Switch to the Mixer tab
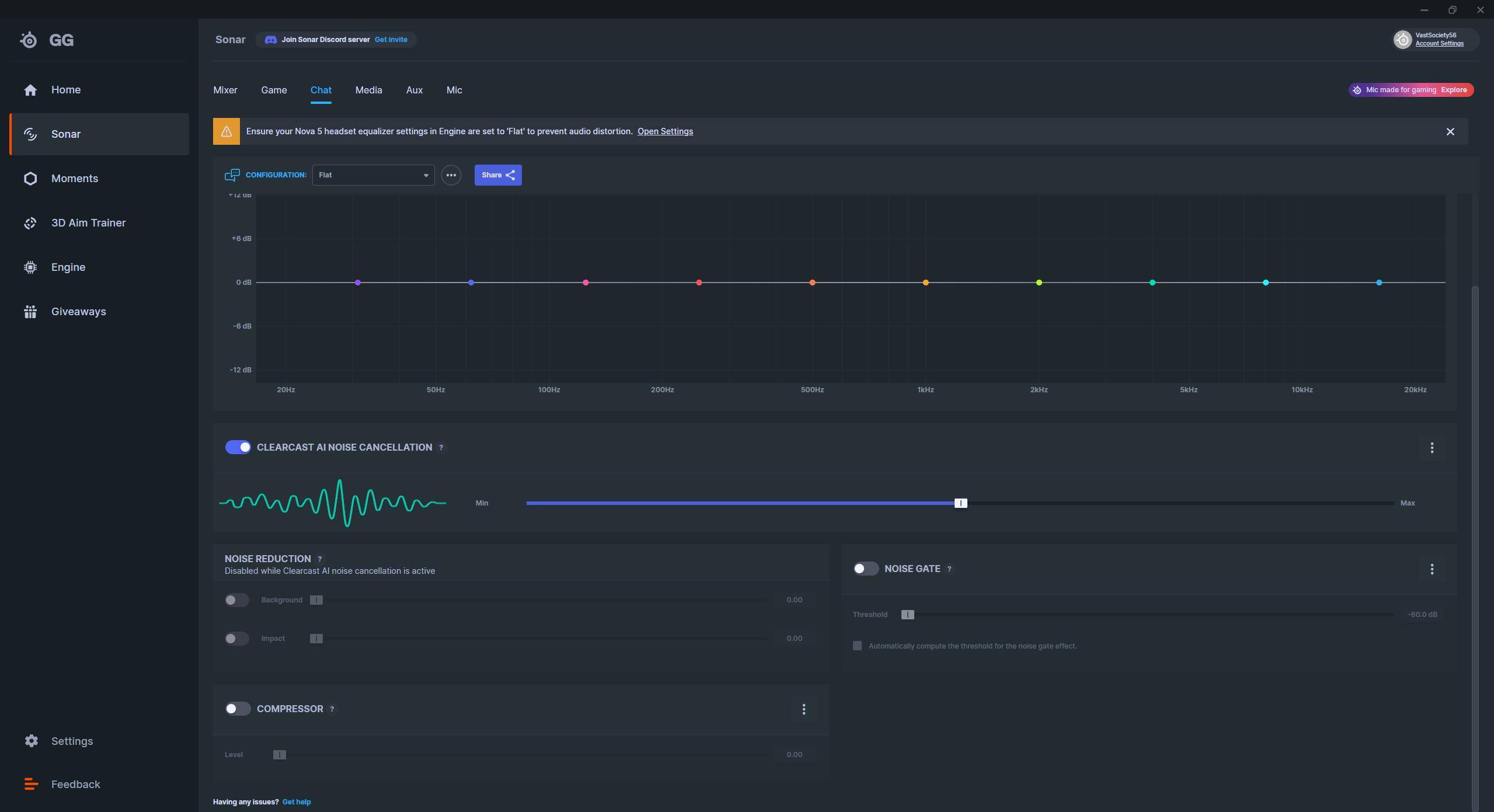Image resolution: width=1494 pixels, height=812 pixels. [225, 90]
